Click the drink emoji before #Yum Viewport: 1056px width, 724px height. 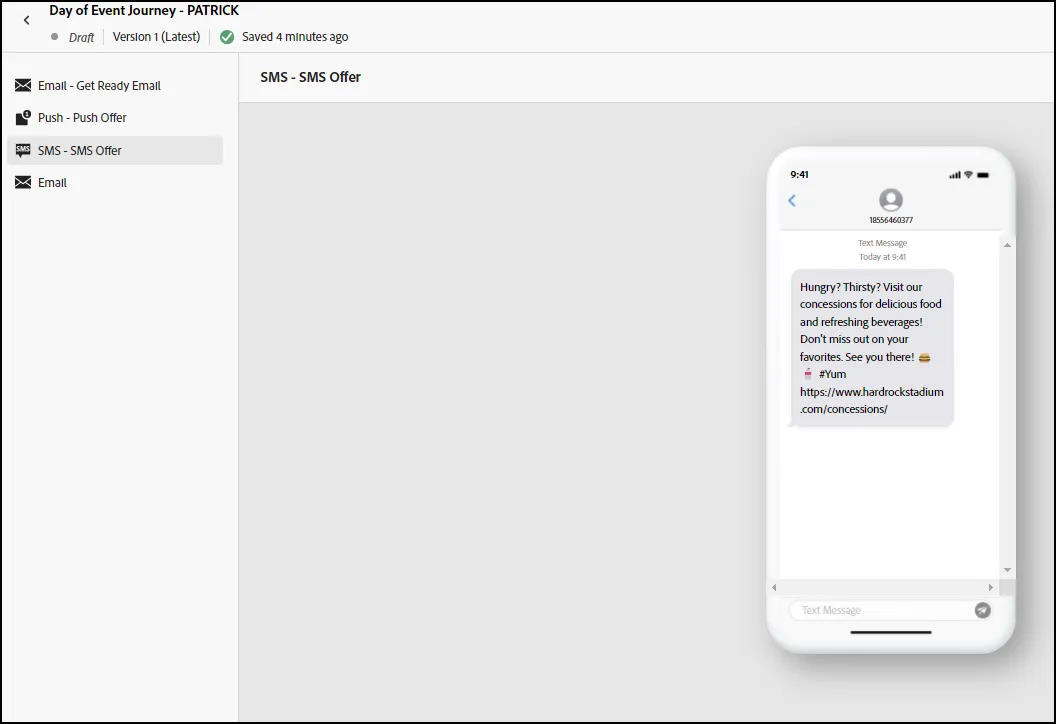pos(808,374)
